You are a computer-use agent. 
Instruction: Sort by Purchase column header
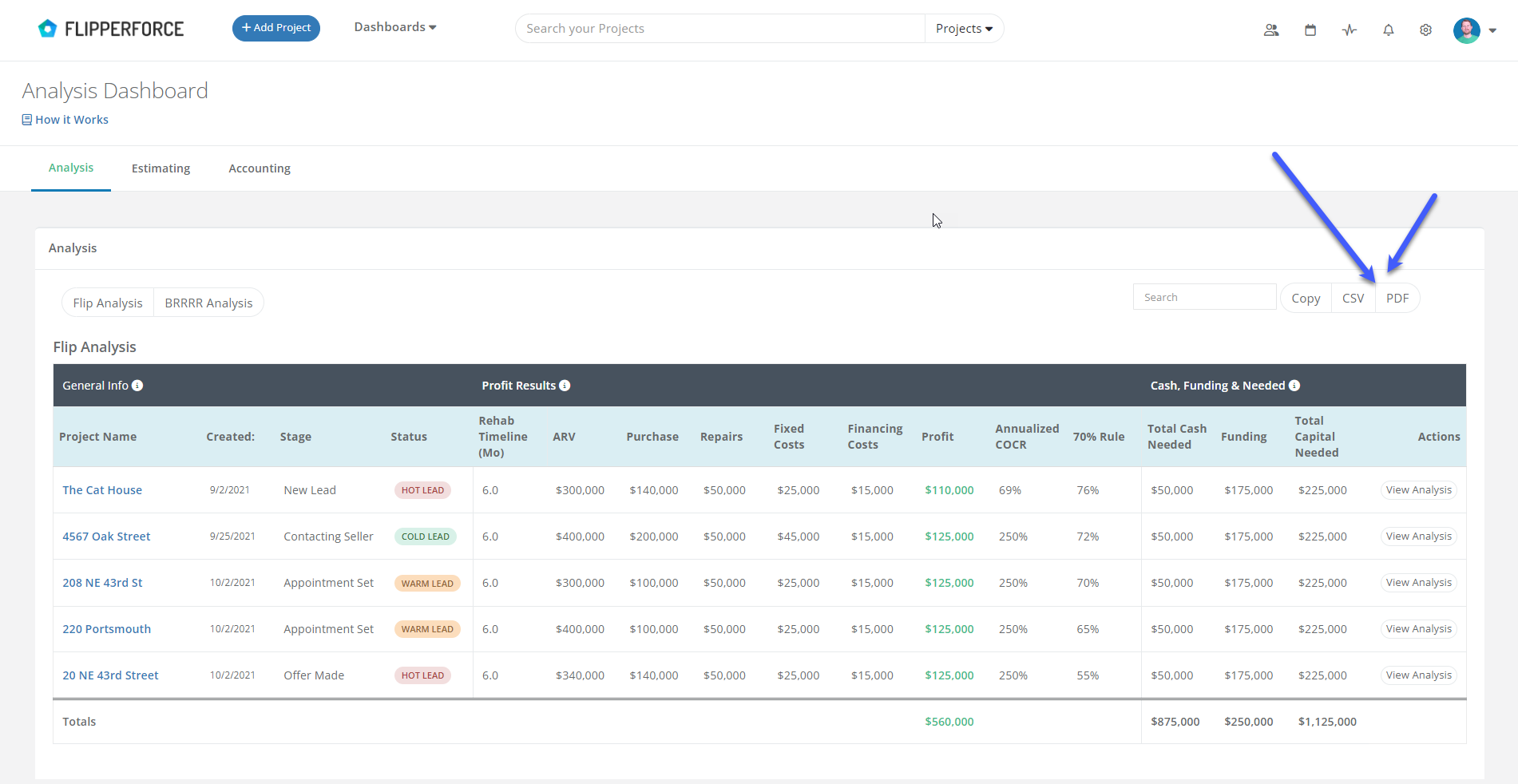(652, 437)
